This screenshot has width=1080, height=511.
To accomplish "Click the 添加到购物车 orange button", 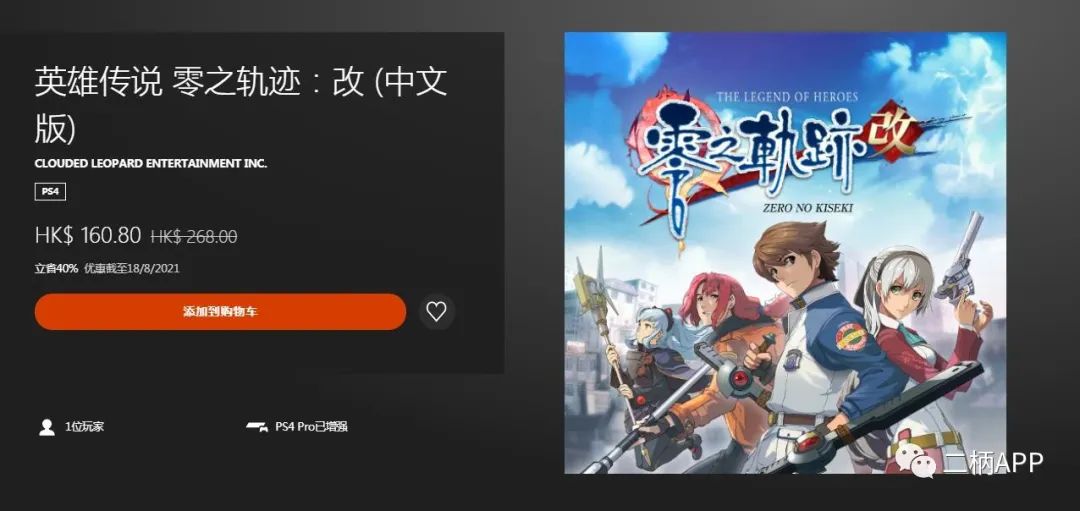I will click(220, 312).
